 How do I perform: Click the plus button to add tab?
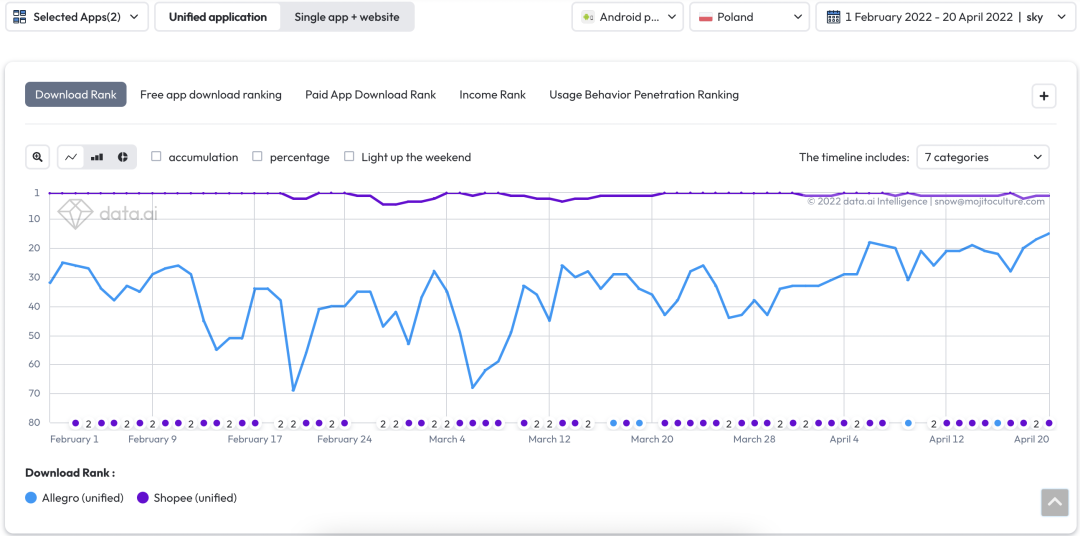(1044, 96)
